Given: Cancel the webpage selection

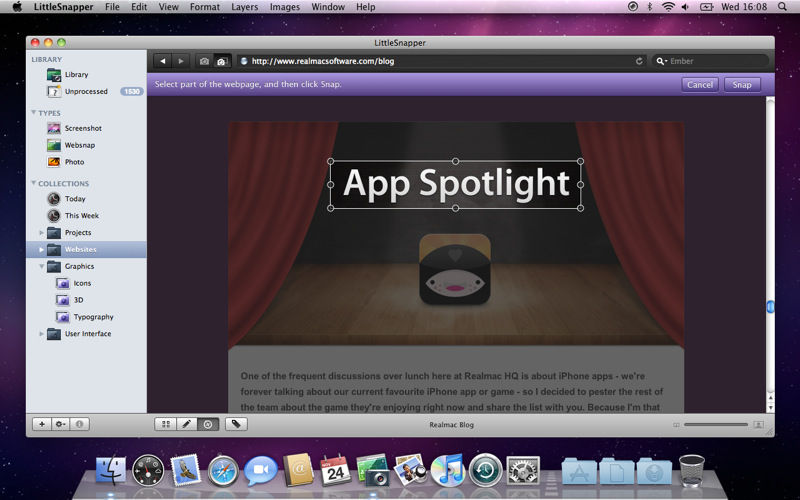Looking at the screenshot, I should [699, 85].
